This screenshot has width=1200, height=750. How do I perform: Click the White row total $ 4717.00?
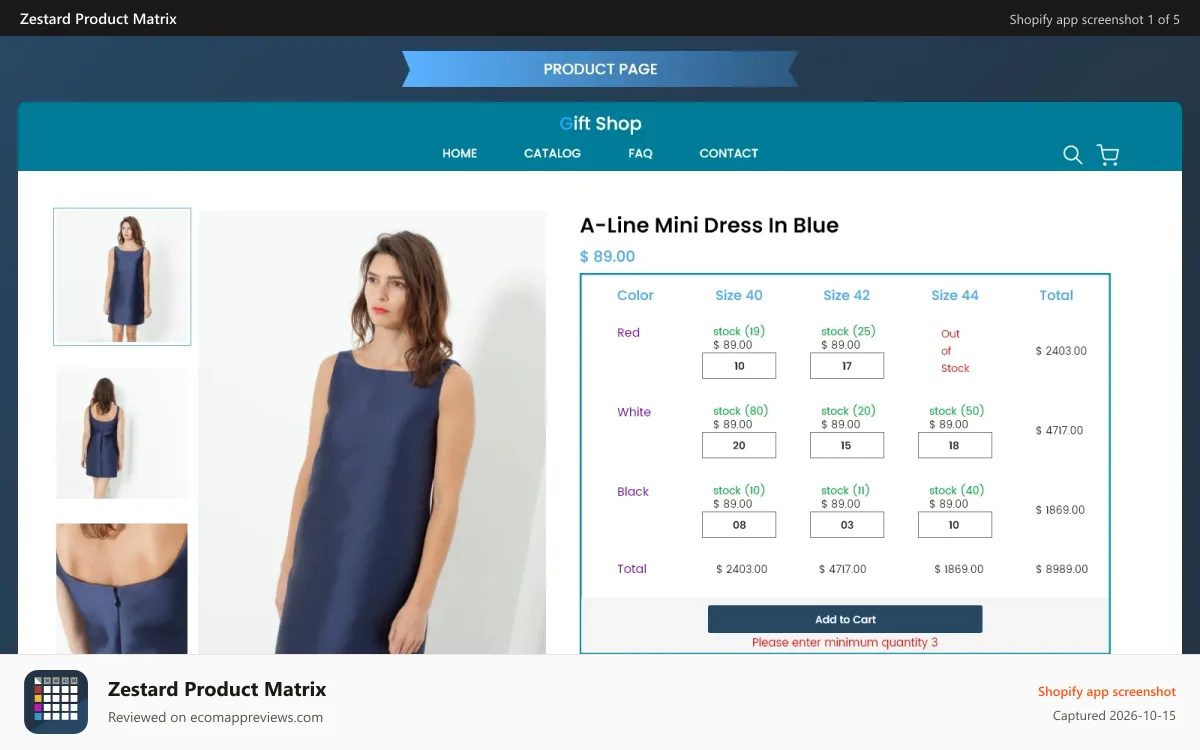pyautogui.click(x=1059, y=431)
